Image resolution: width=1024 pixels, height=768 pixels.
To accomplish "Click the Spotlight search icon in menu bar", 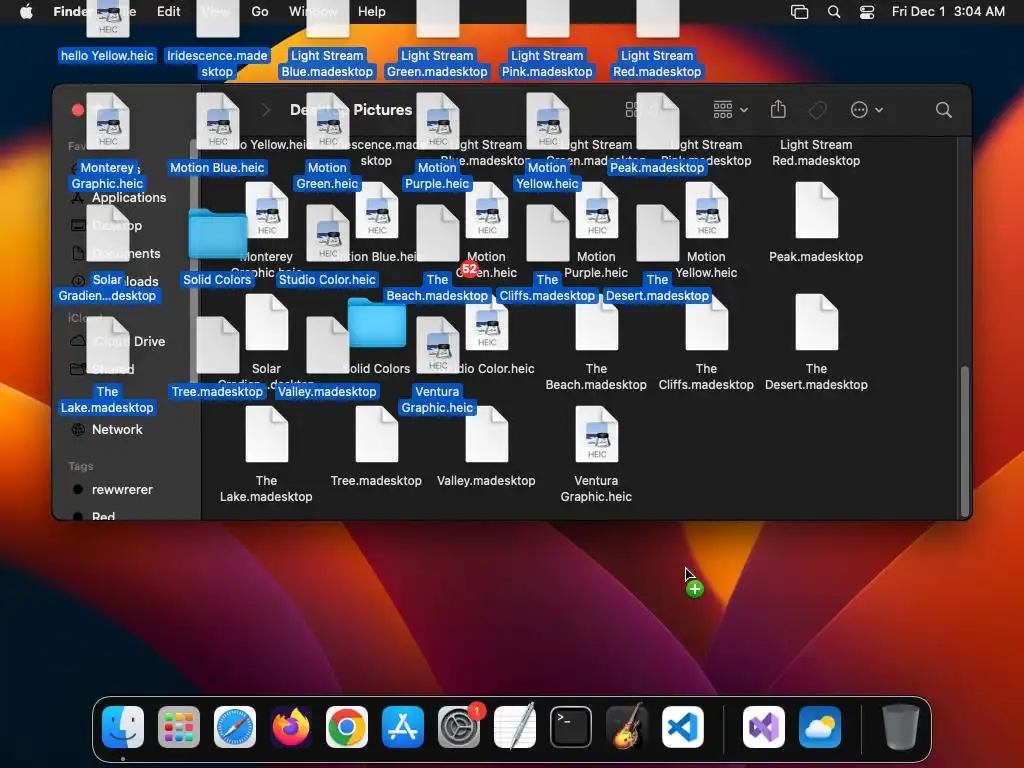I will coord(834,12).
